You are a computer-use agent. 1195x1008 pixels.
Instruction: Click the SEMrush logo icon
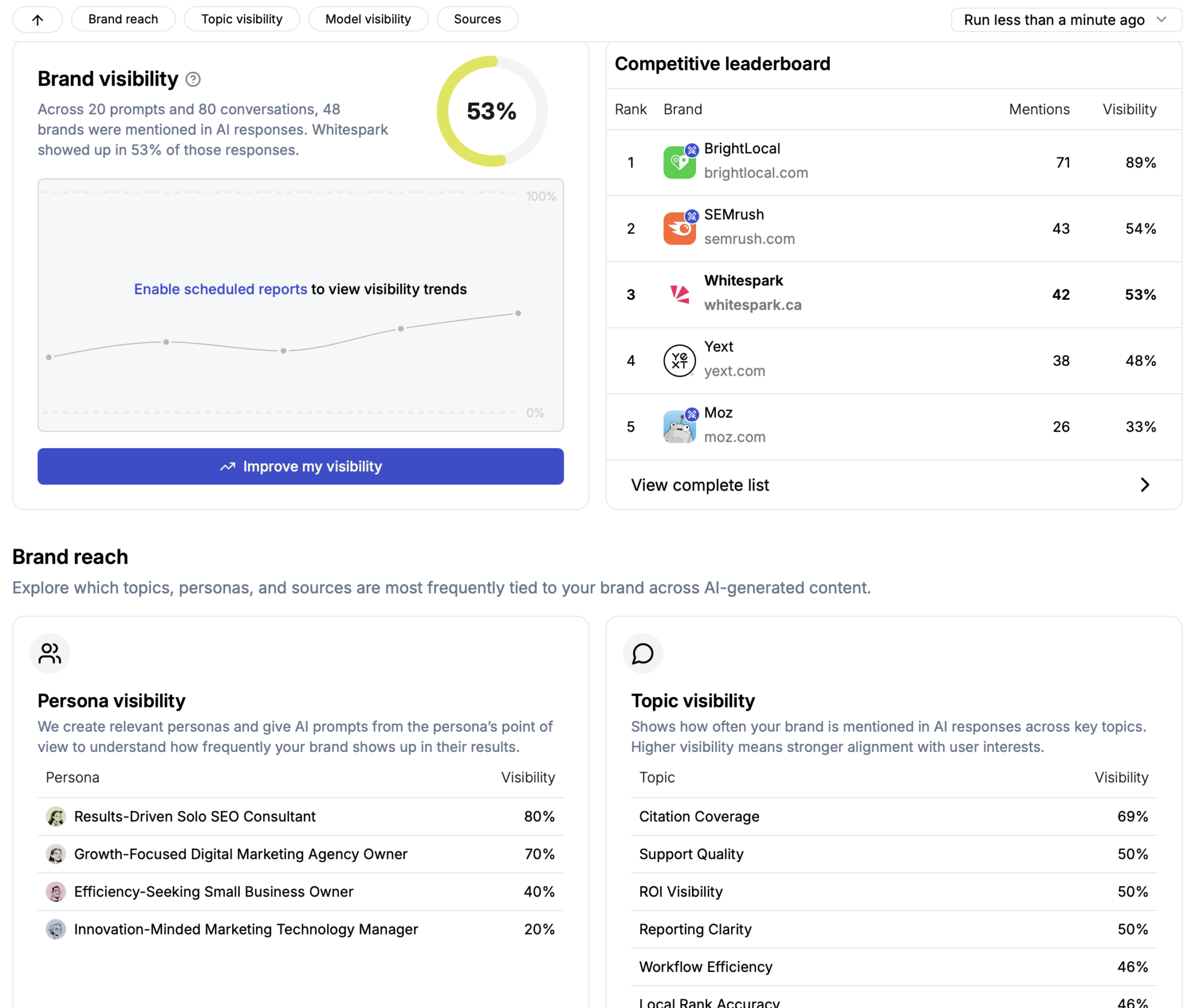click(x=679, y=229)
